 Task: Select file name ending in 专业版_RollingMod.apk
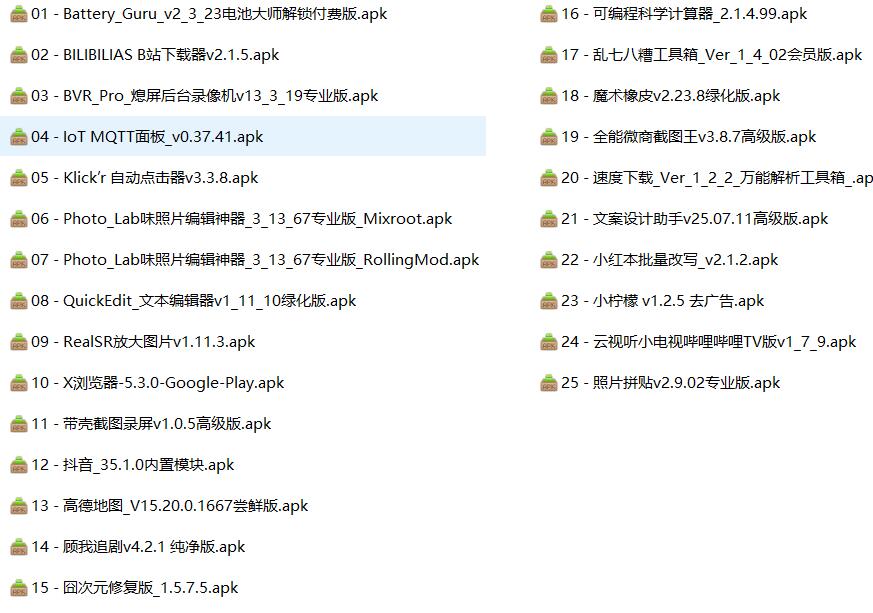point(255,259)
